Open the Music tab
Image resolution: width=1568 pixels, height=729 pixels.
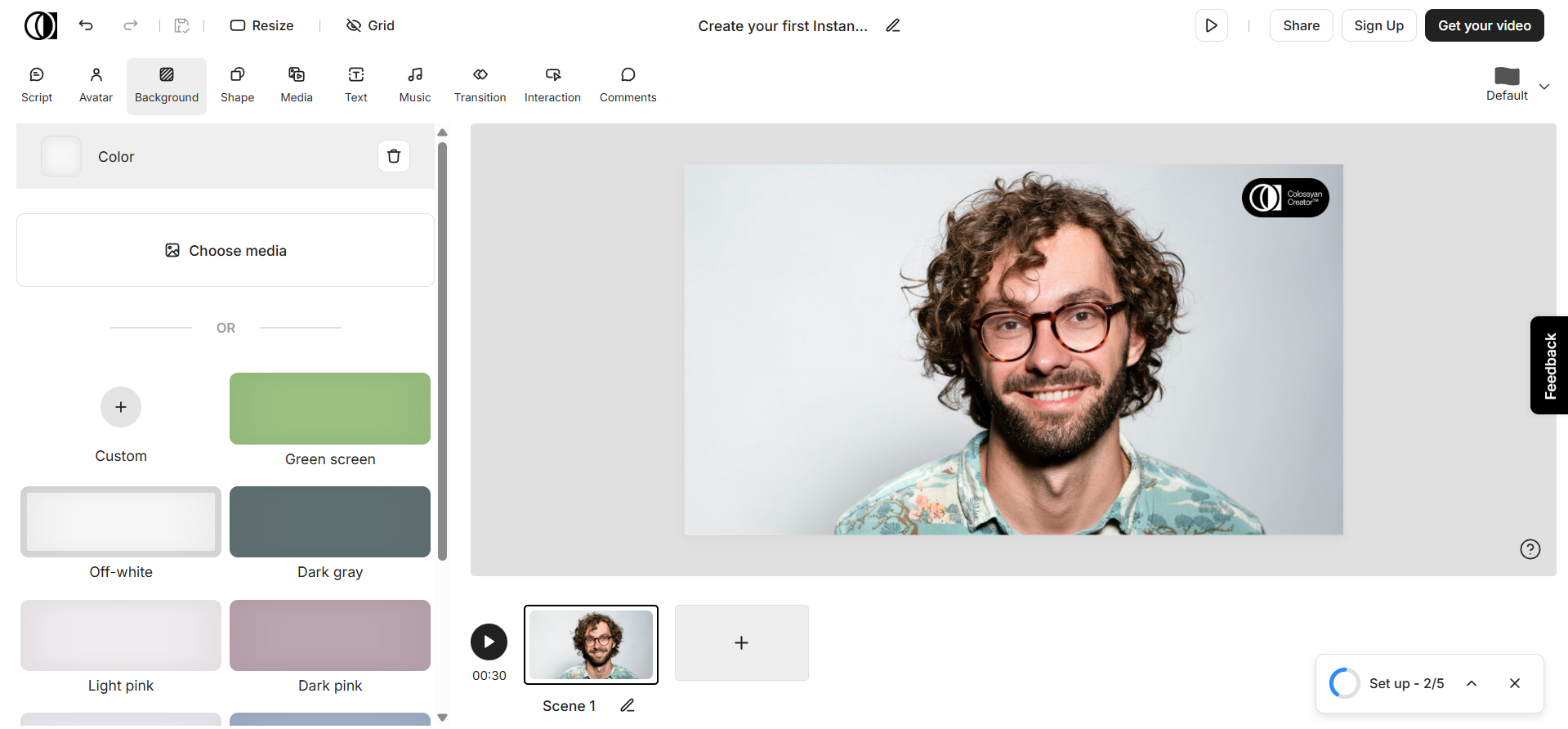415,86
